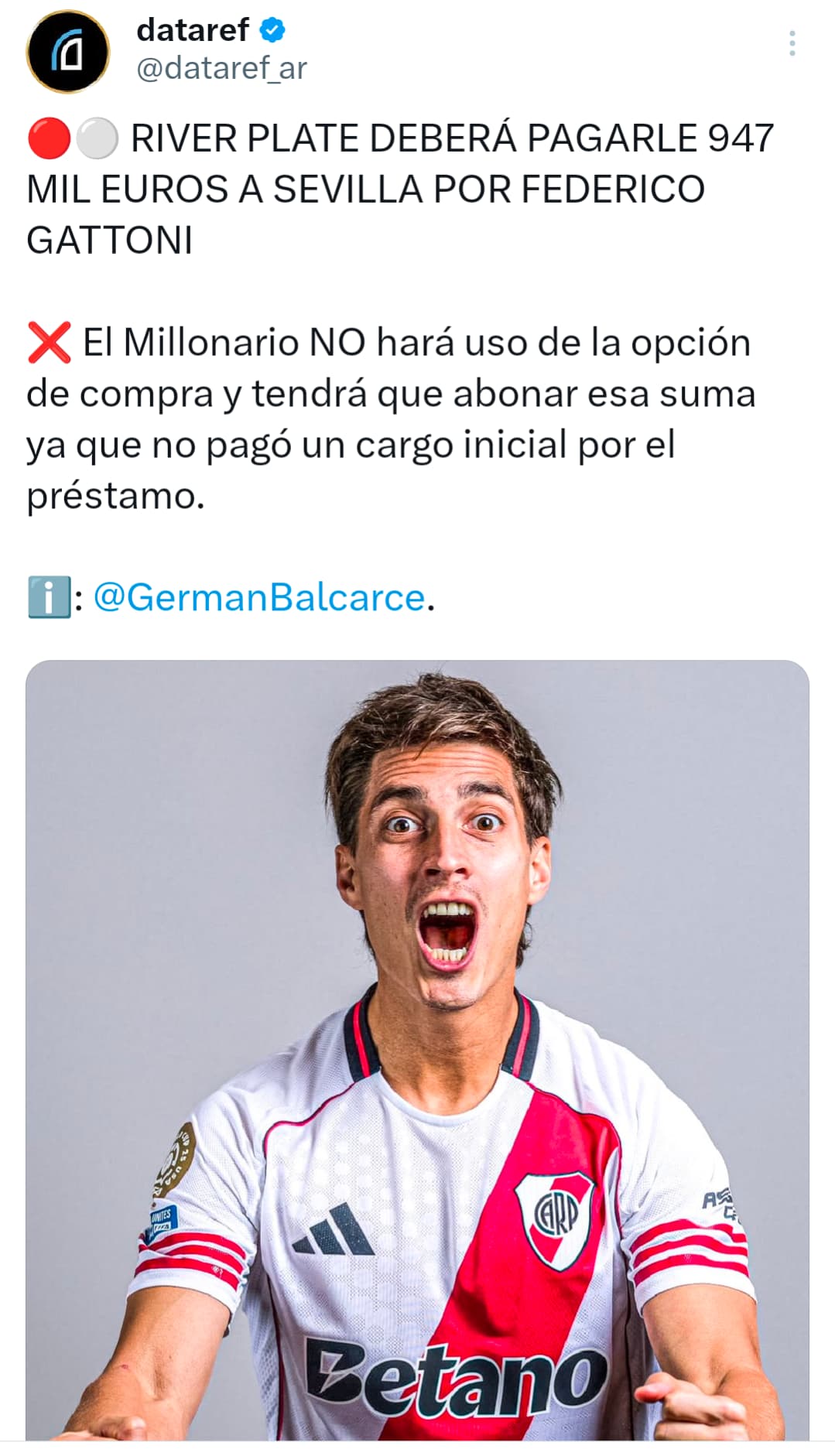Screen dimensions: 835x1456
Task: Open the dataref profile avatar
Action: pyautogui.click(x=68, y=51)
